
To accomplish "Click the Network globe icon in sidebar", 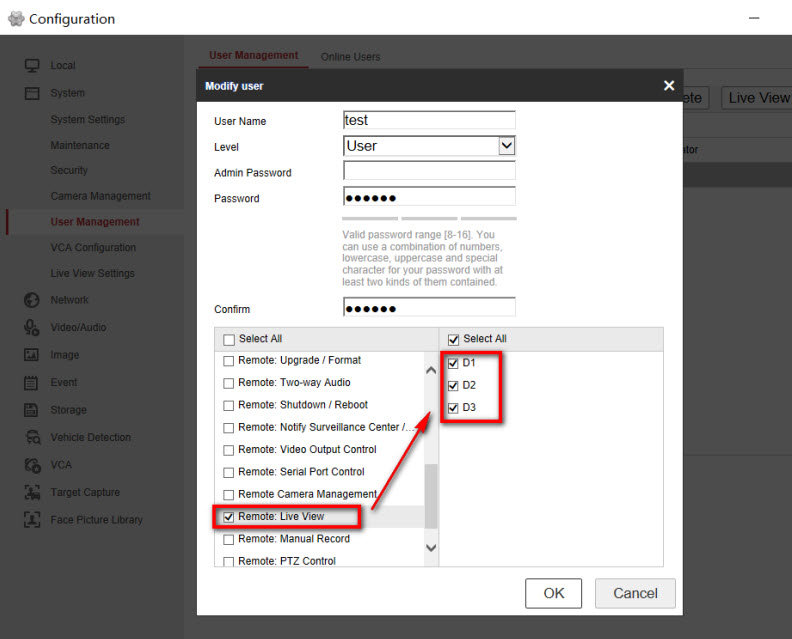I will pyautogui.click(x=32, y=300).
